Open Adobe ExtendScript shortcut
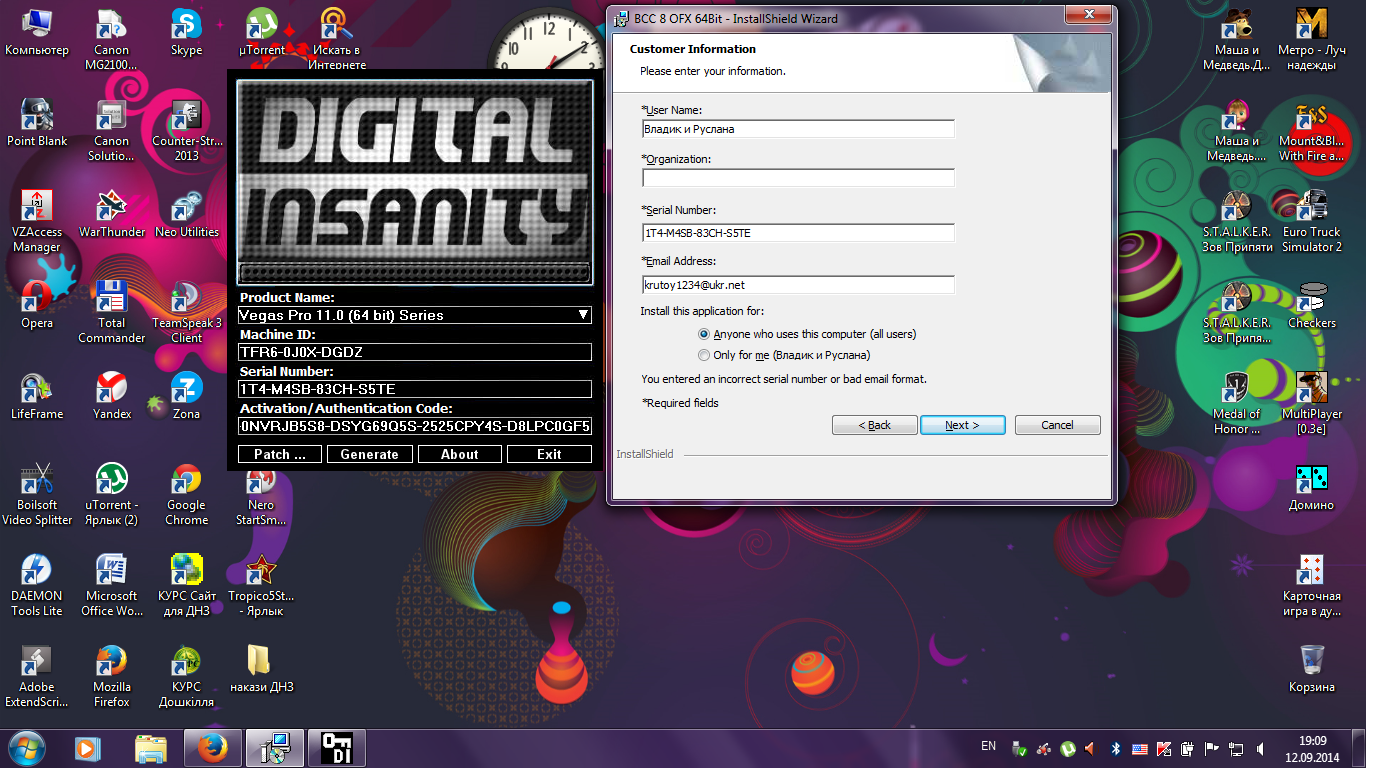 37,677
